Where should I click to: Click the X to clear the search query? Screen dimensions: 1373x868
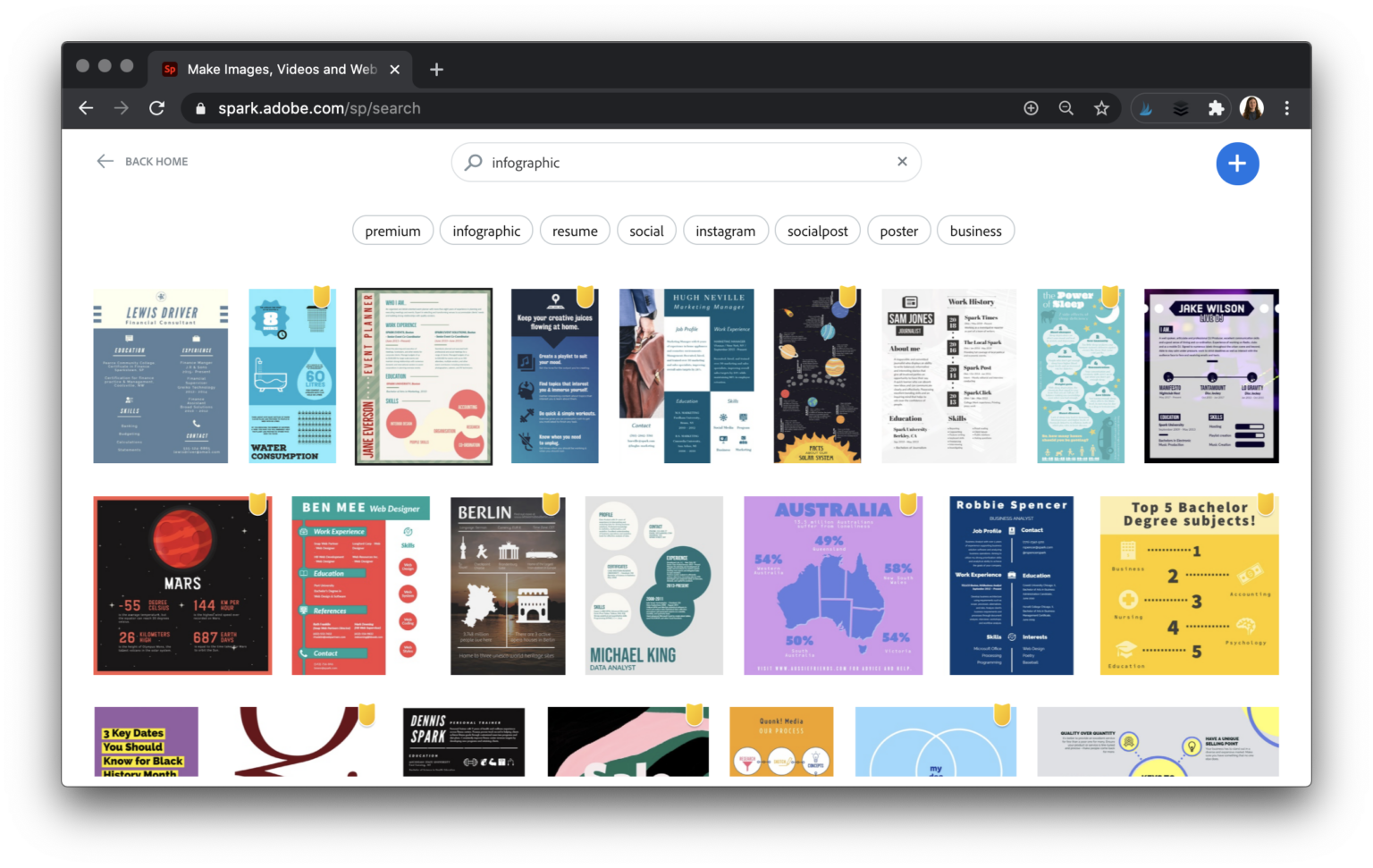(902, 162)
